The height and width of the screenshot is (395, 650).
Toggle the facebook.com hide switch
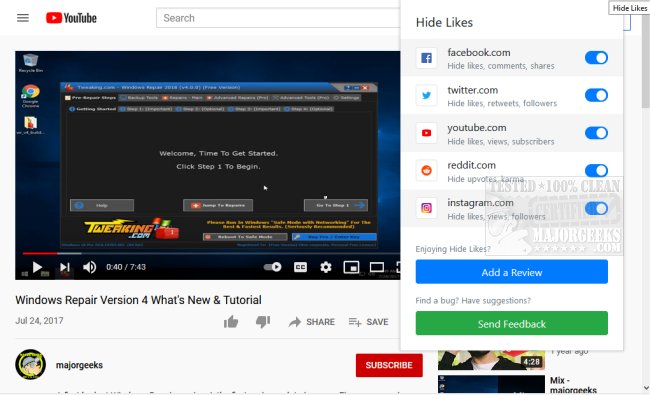click(x=596, y=58)
